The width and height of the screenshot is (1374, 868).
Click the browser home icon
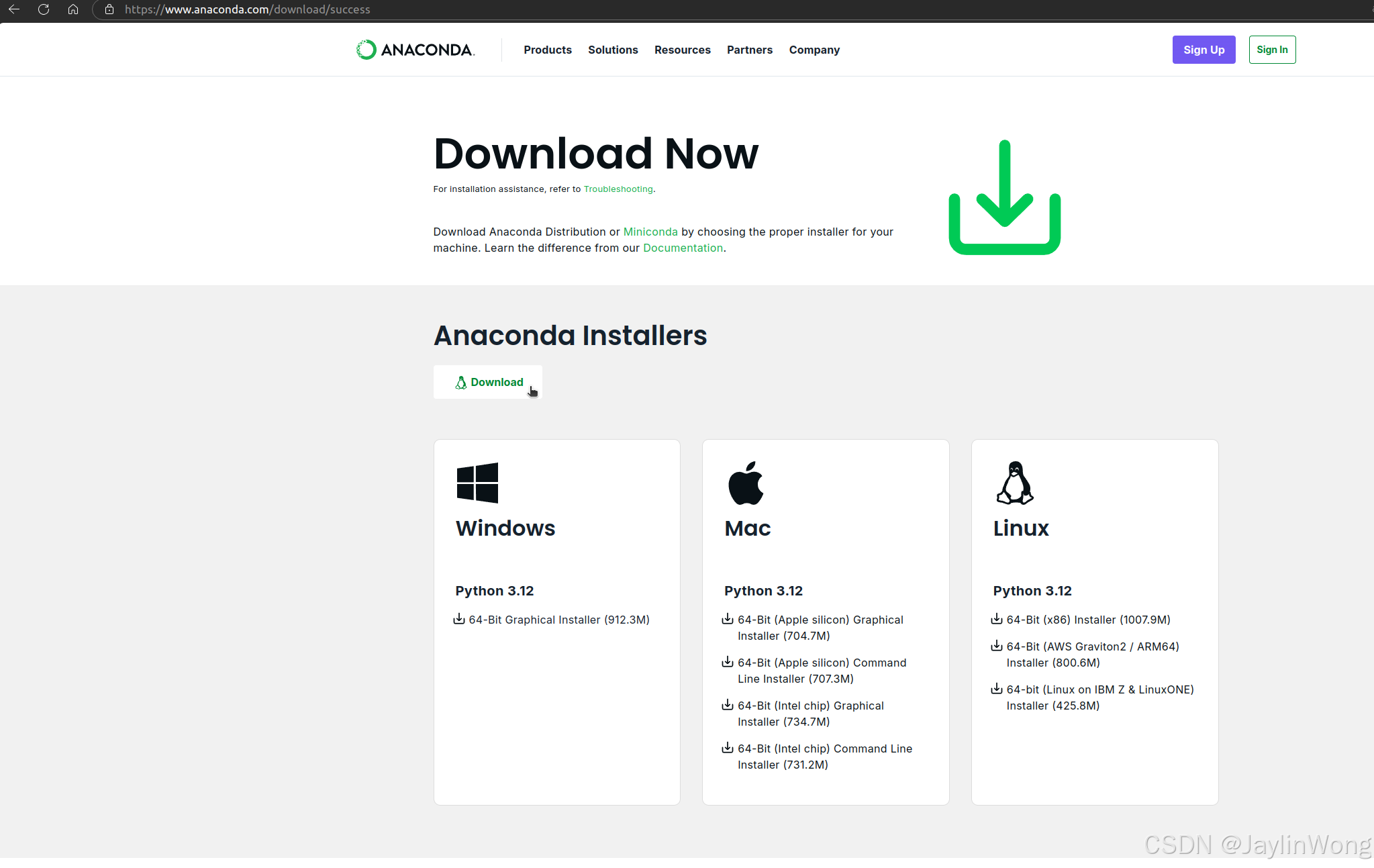pos(73,9)
